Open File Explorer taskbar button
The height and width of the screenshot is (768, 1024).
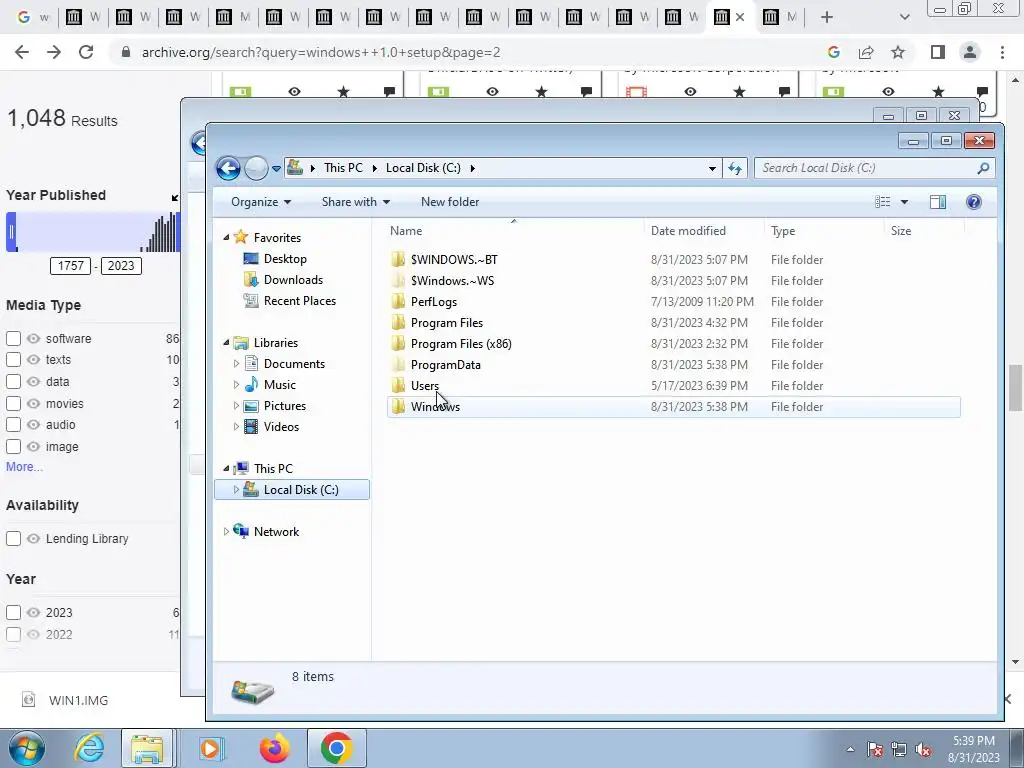(x=148, y=748)
